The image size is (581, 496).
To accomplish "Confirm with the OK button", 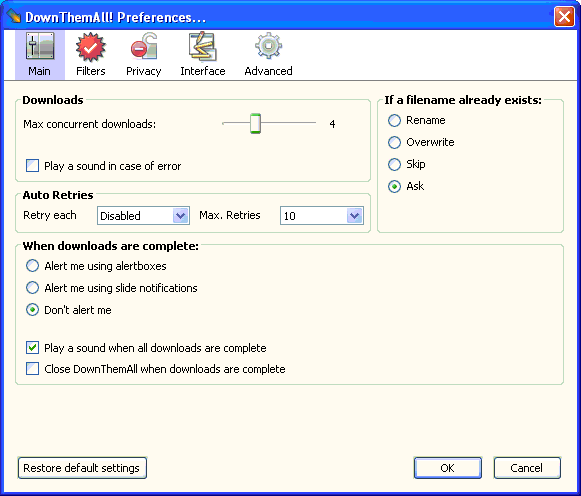I will point(448,468).
